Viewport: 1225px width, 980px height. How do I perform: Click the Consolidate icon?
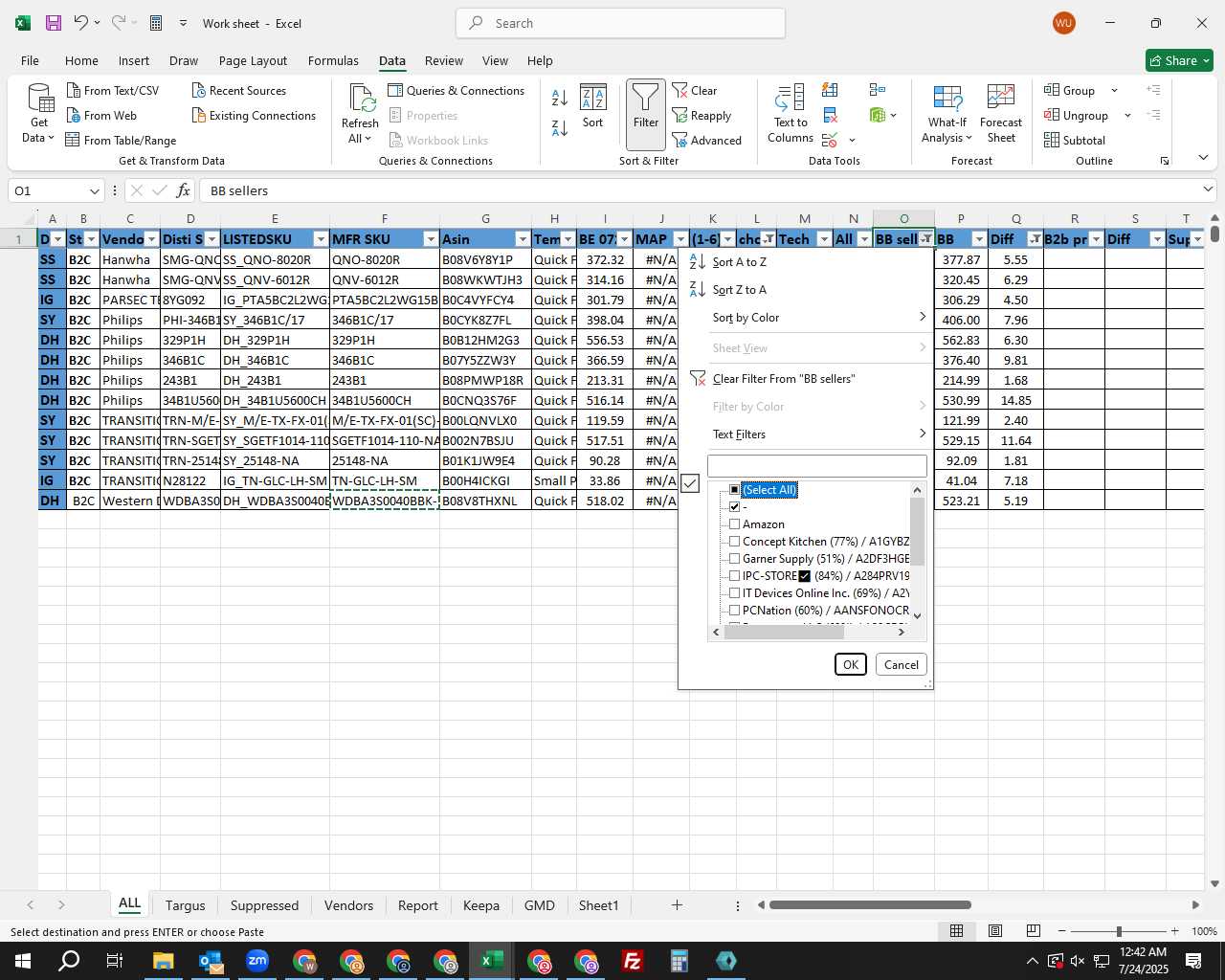pyautogui.click(x=878, y=90)
